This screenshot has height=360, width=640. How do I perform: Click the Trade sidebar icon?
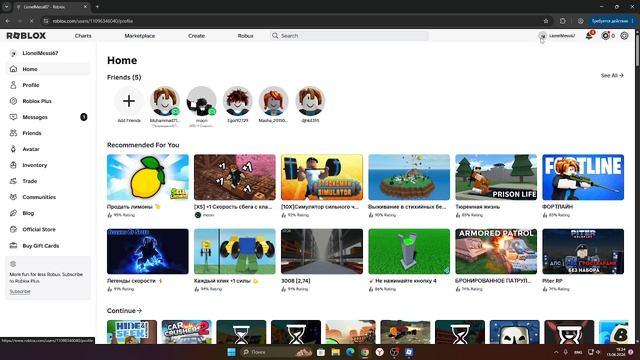13,181
